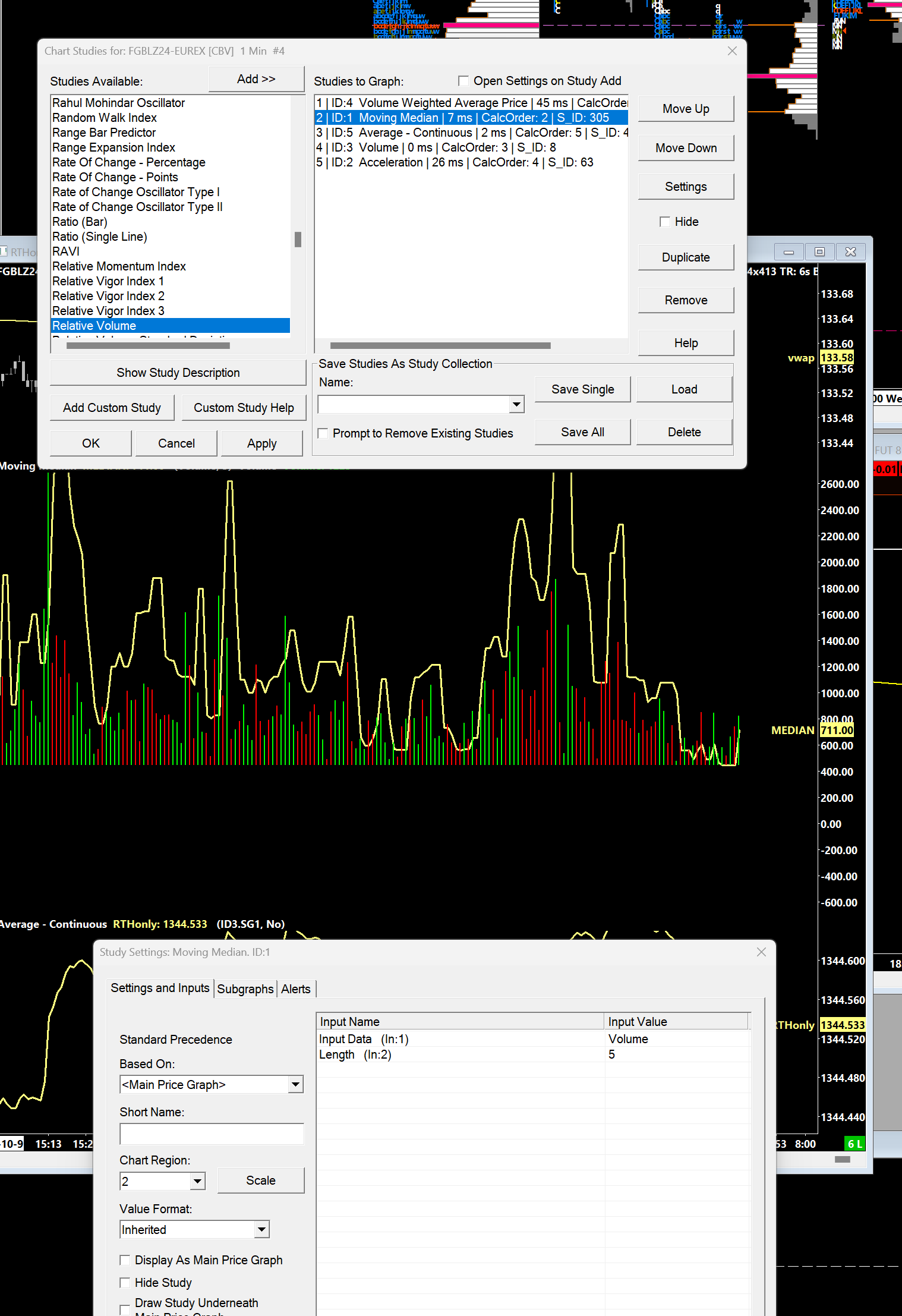Click the Add >> button
The width and height of the screenshot is (902, 1316).
coord(256,80)
